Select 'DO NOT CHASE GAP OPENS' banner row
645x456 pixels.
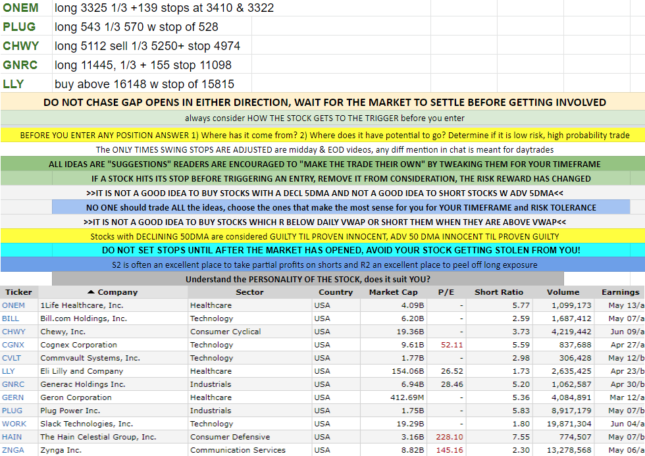coord(322,102)
